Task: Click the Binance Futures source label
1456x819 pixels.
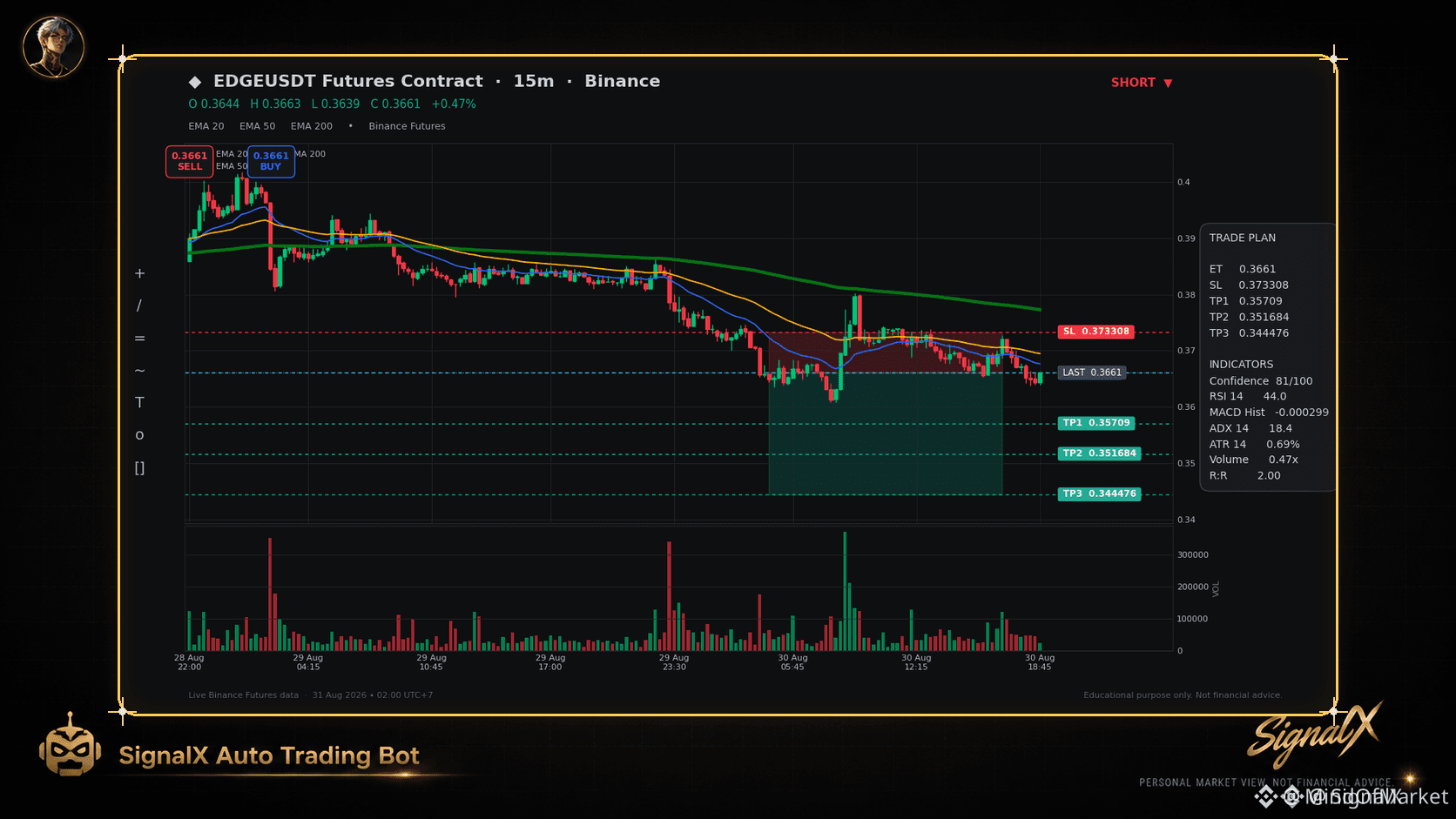Action: (x=407, y=126)
